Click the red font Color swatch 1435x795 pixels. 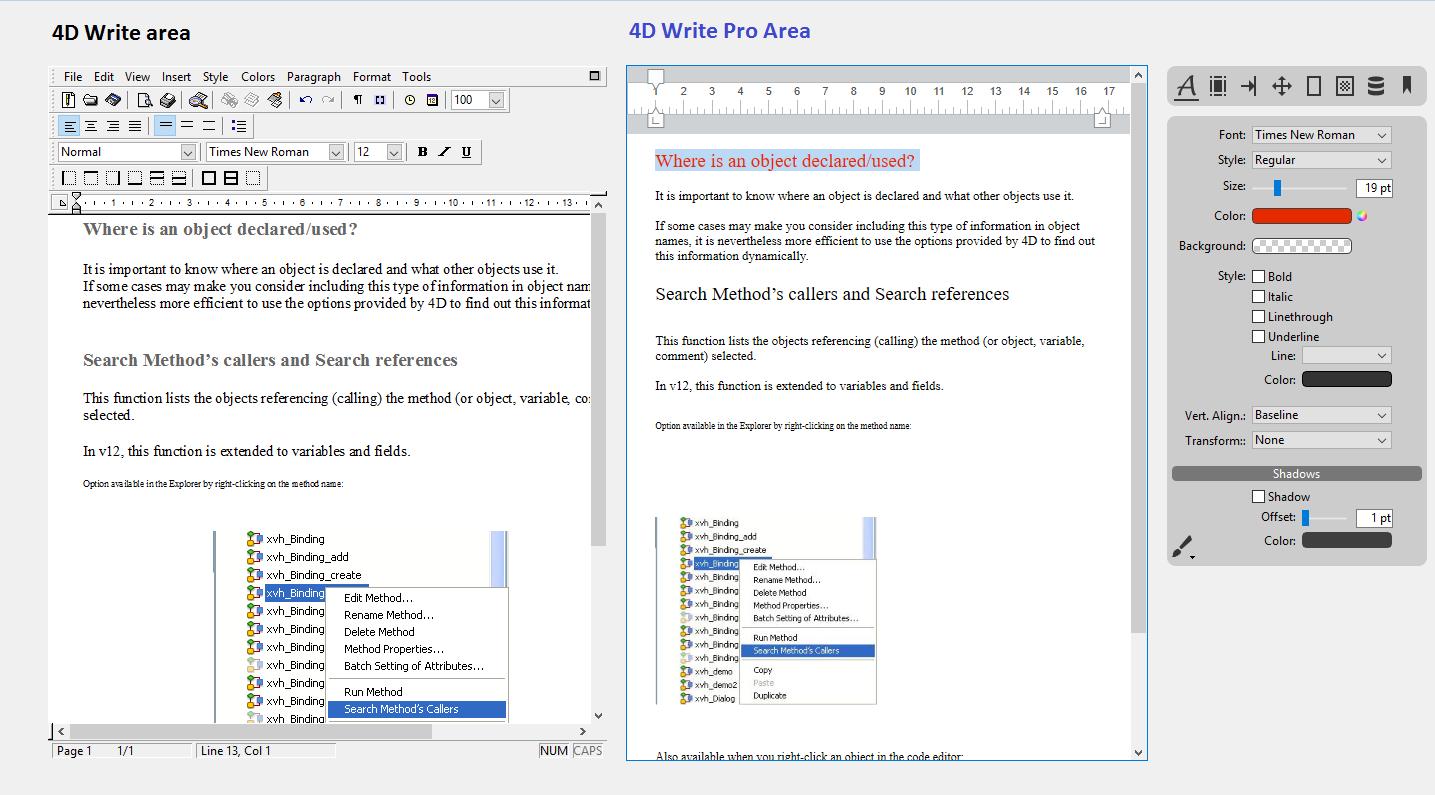[x=1301, y=216]
